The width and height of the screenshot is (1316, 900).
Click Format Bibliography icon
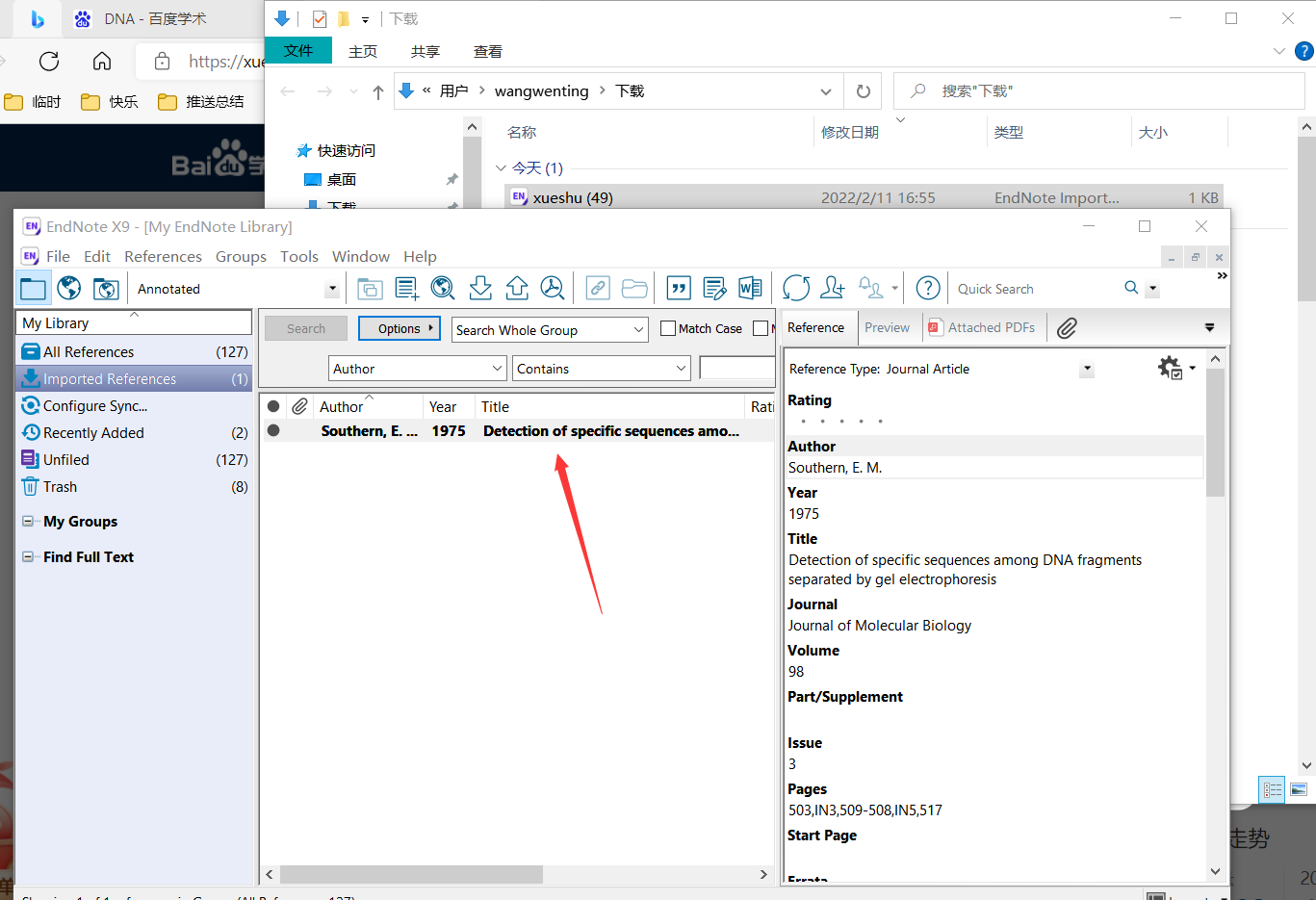point(714,288)
